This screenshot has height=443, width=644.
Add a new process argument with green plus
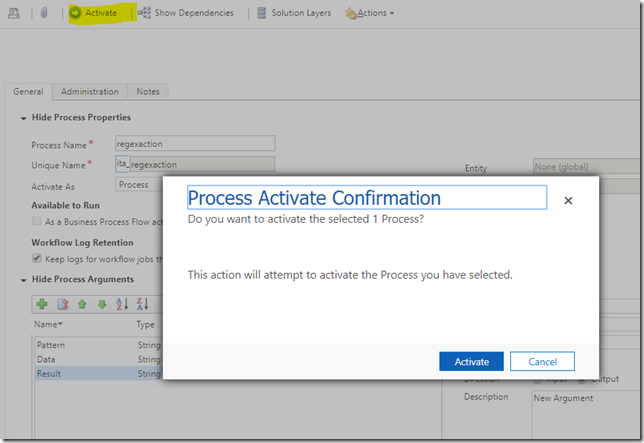(42, 304)
